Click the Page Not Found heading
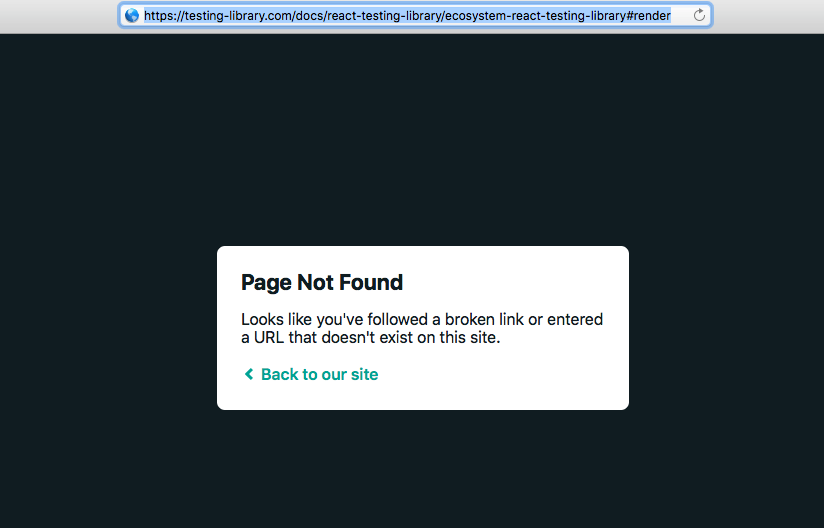Image resolution: width=824 pixels, height=528 pixels. coord(322,282)
